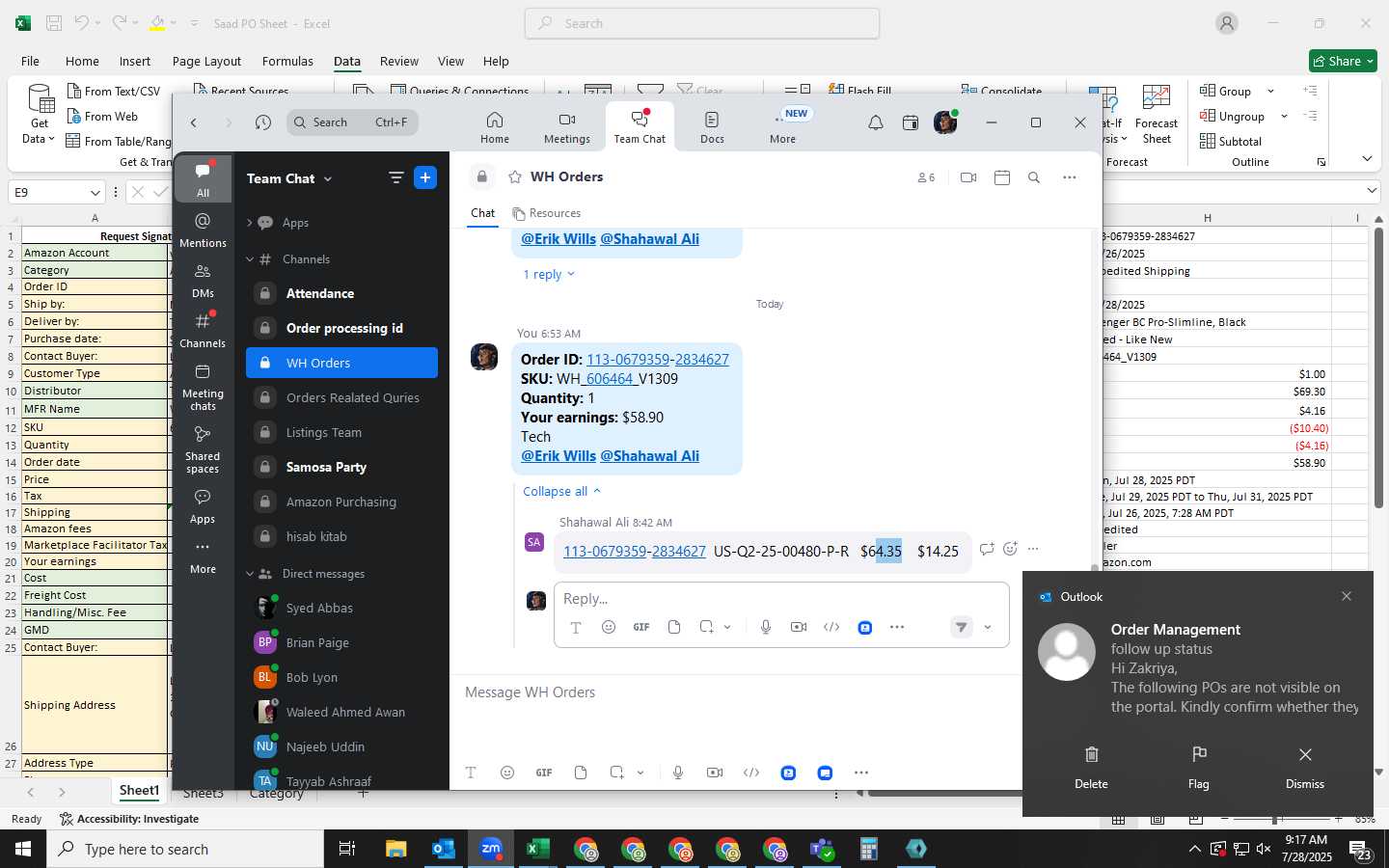Open Zoom notifications bell

[x=876, y=122]
